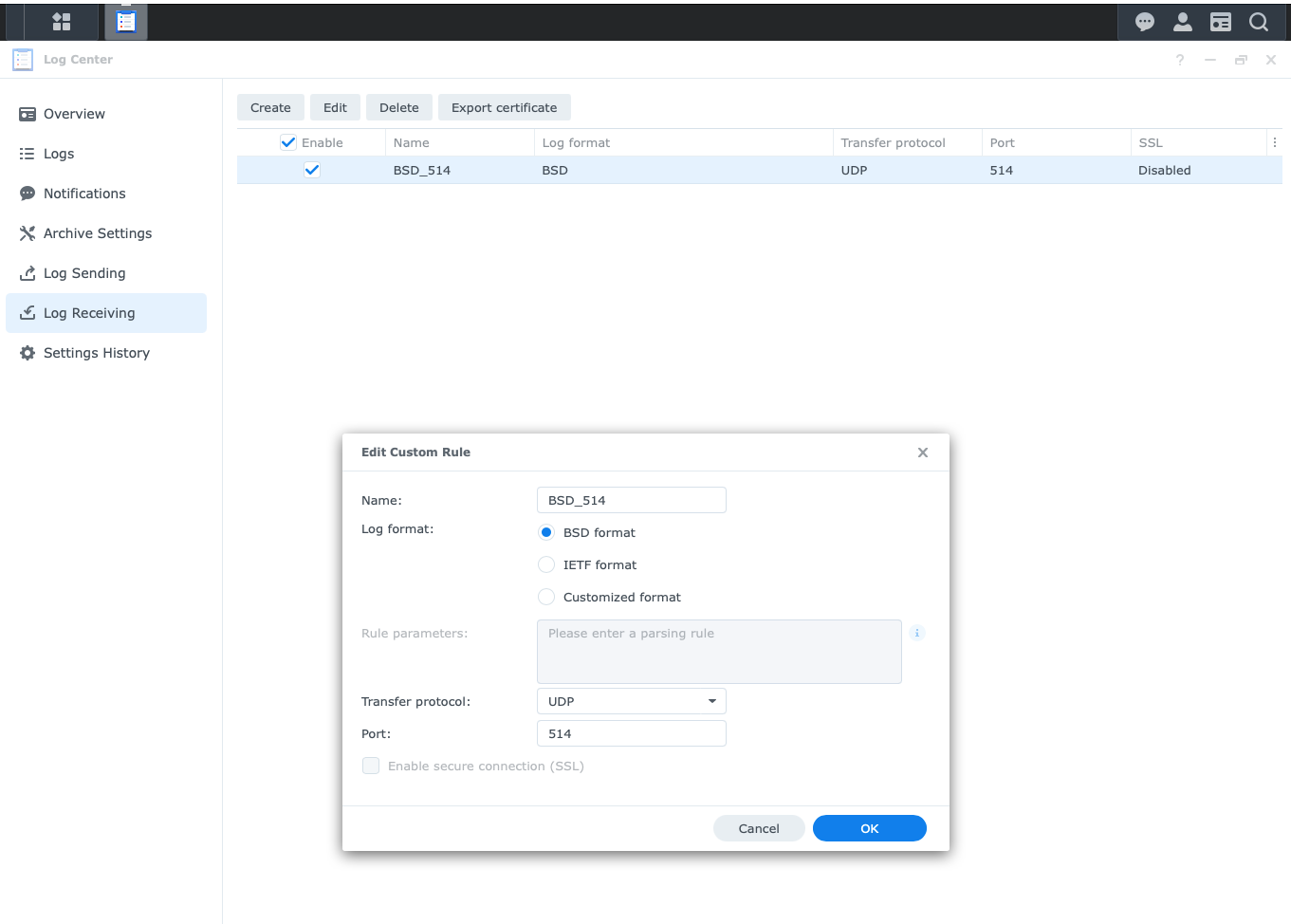Click the search magnifier icon
This screenshot has width=1291, height=924.
pyautogui.click(x=1259, y=22)
